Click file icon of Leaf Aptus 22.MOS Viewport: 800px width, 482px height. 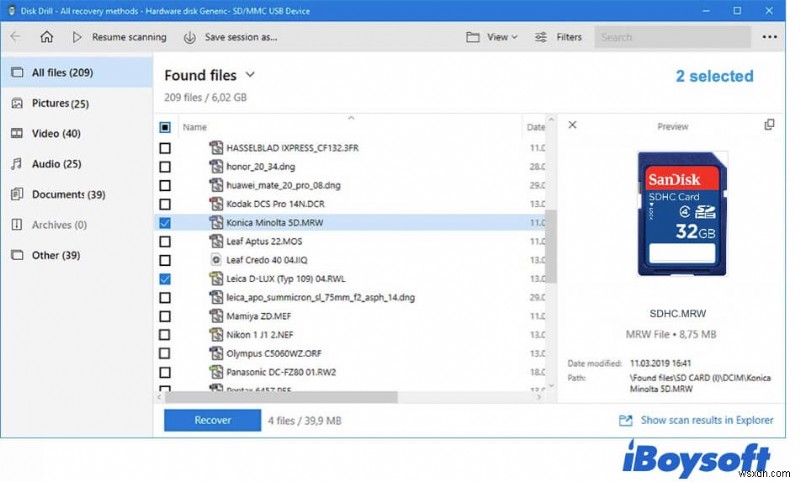pyautogui.click(x=216, y=241)
